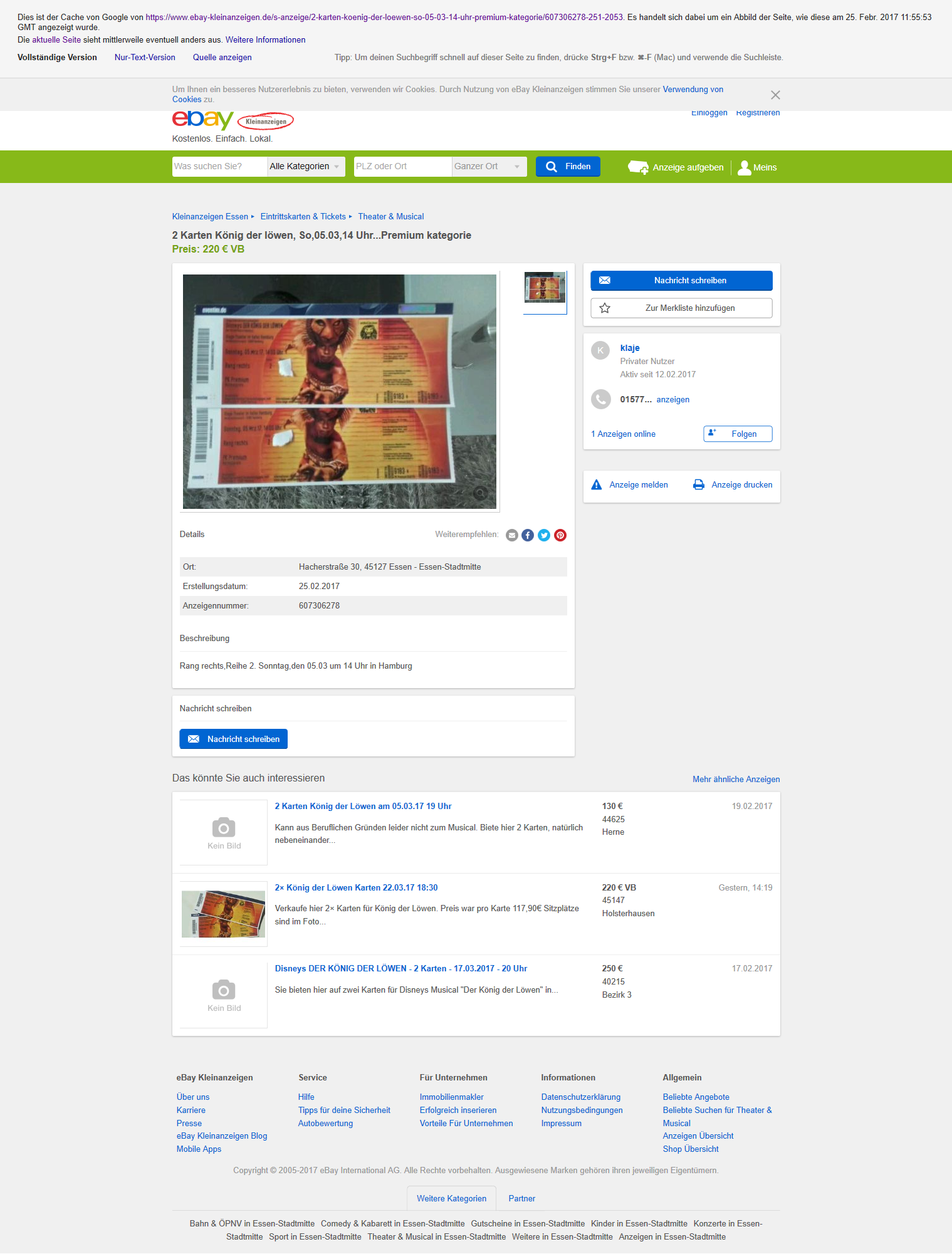The width and height of the screenshot is (952, 1254).
Task: Open Immobilienmakler footer link
Action: 452,1097
